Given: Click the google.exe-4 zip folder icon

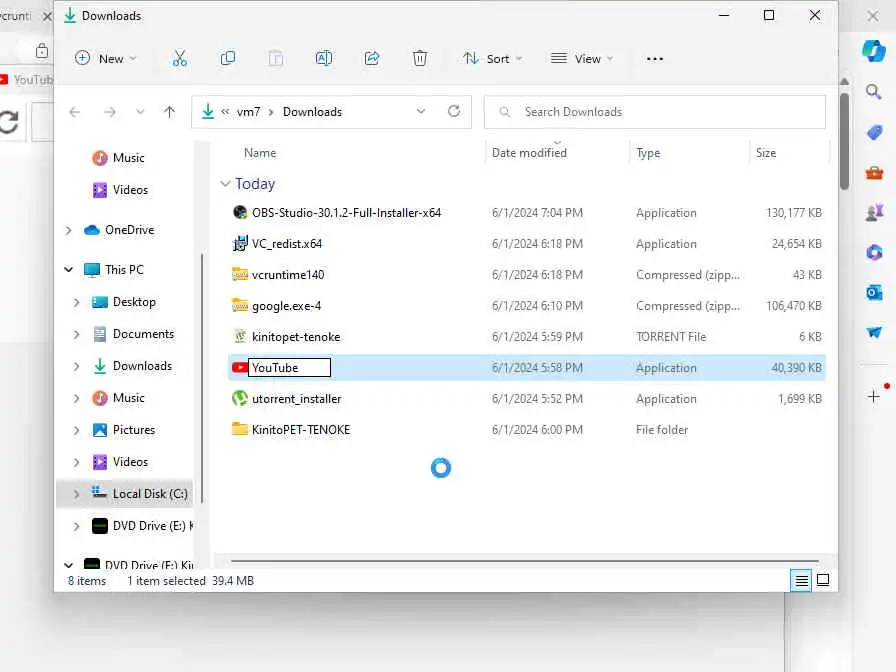Looking at the screenshot, I should coord(239,305).
